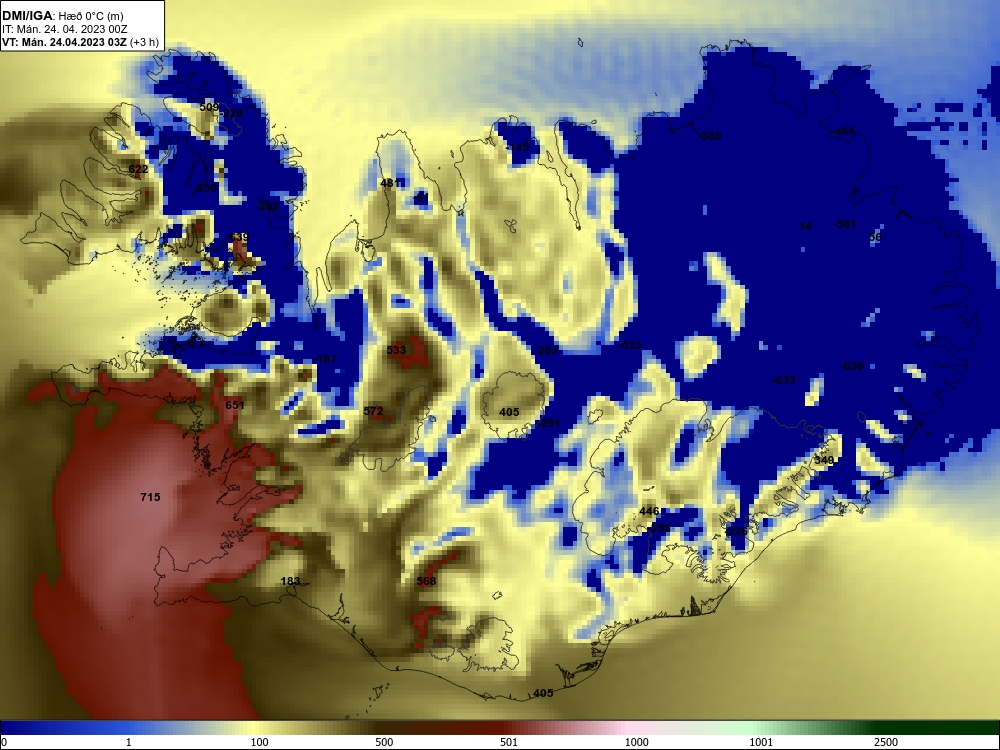Click the 572 map label

373,411
